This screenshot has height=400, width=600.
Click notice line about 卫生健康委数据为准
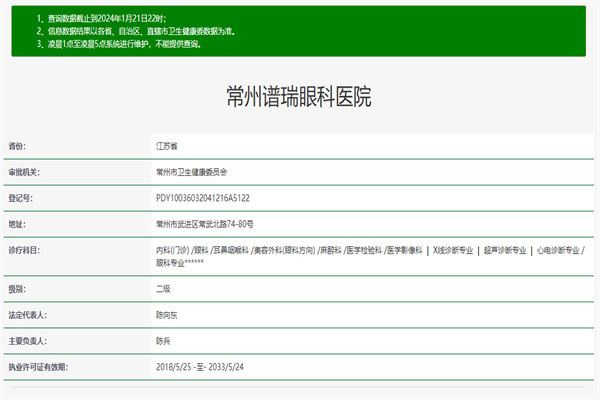click(x=136, y=31)
